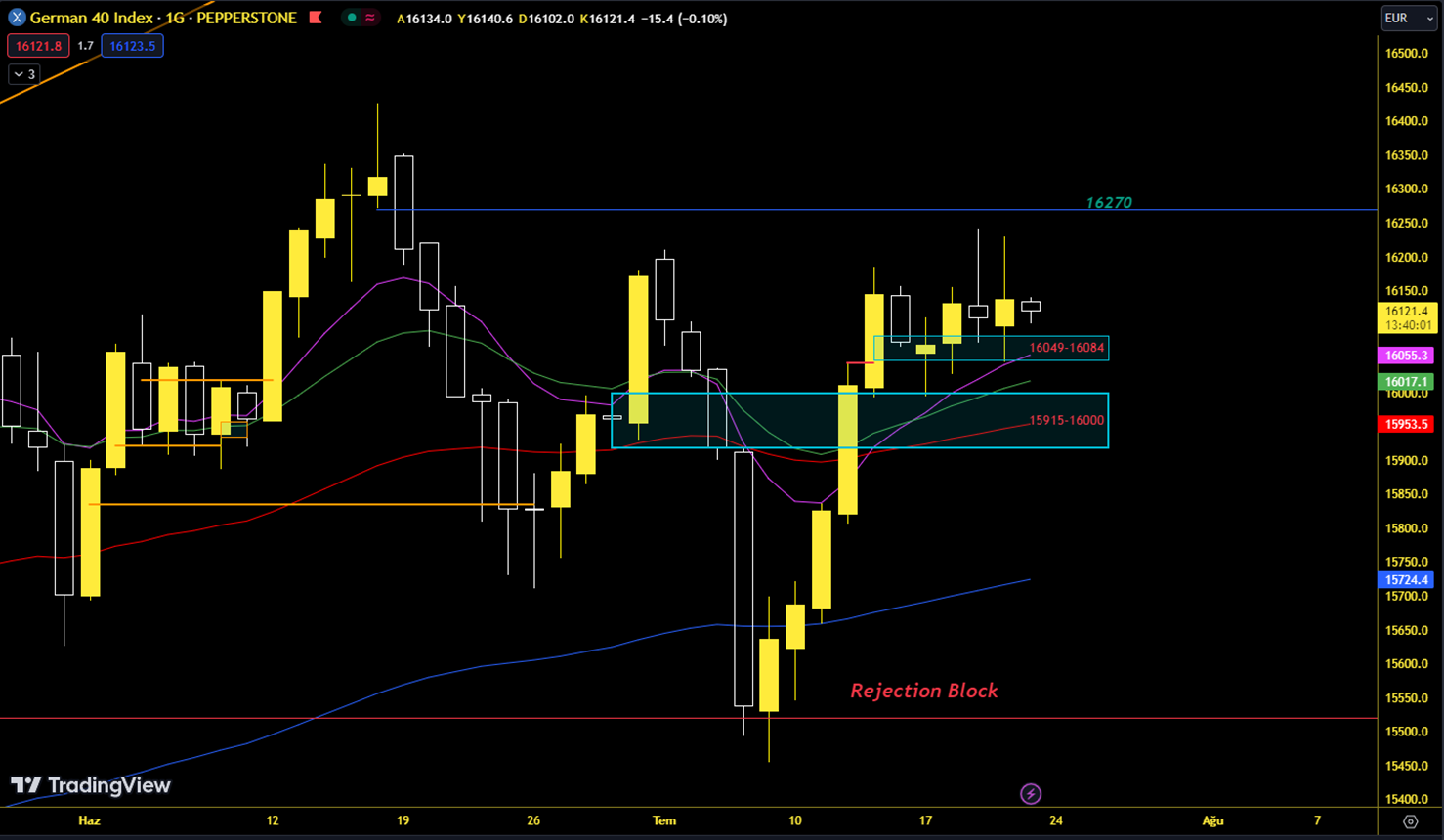Click the red flag icon beside PEPPERSTONE
The image size is (1444, 840).
coord(316,18)
